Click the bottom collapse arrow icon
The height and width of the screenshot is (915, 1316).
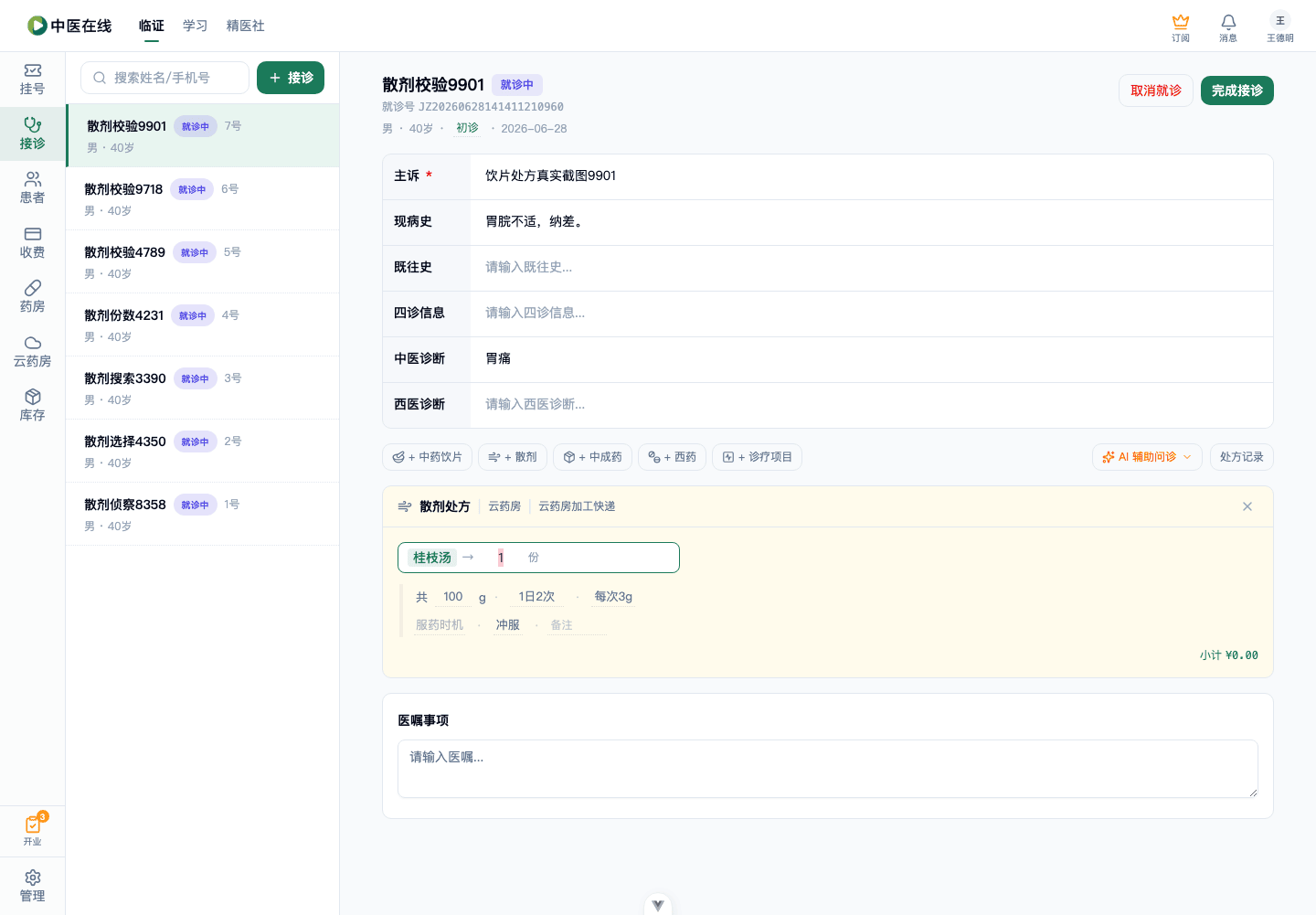(x=658, y=905)
